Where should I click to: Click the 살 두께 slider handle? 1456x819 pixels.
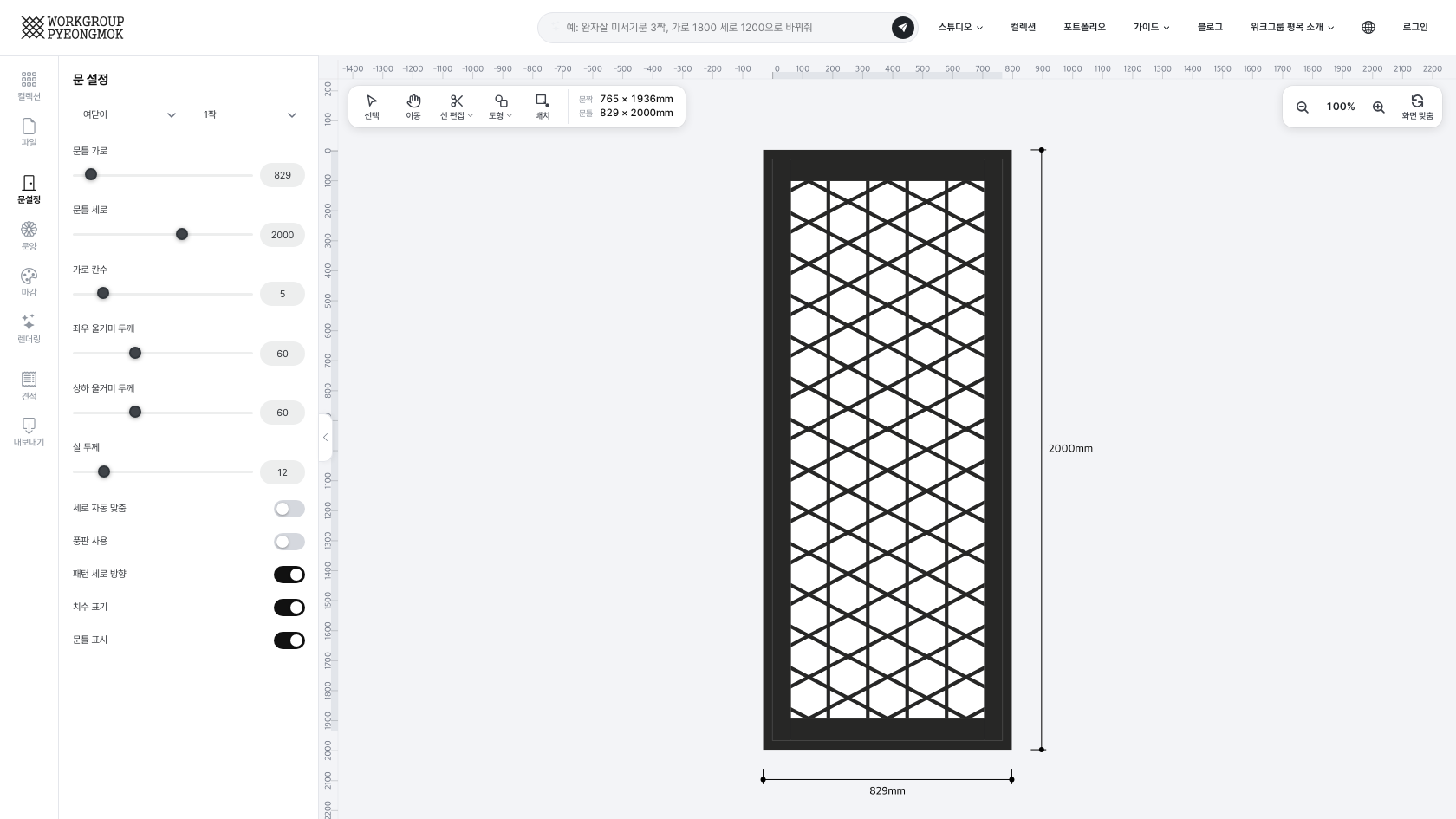104,471
